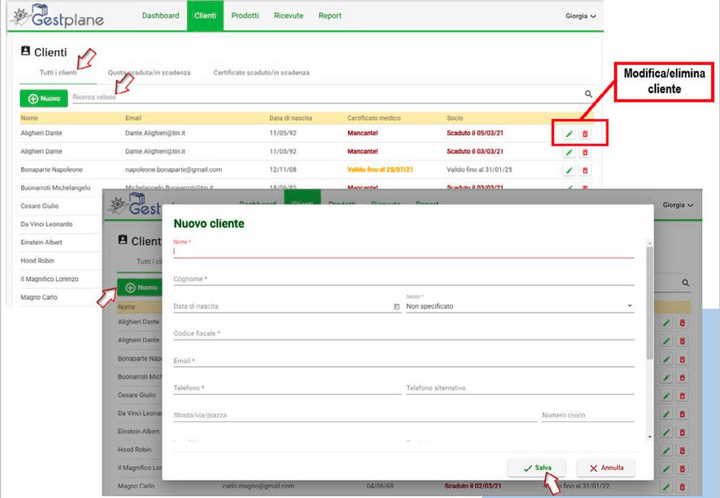
Task: Click the dialog scrollbar down arrow
Action: point(649,437)
